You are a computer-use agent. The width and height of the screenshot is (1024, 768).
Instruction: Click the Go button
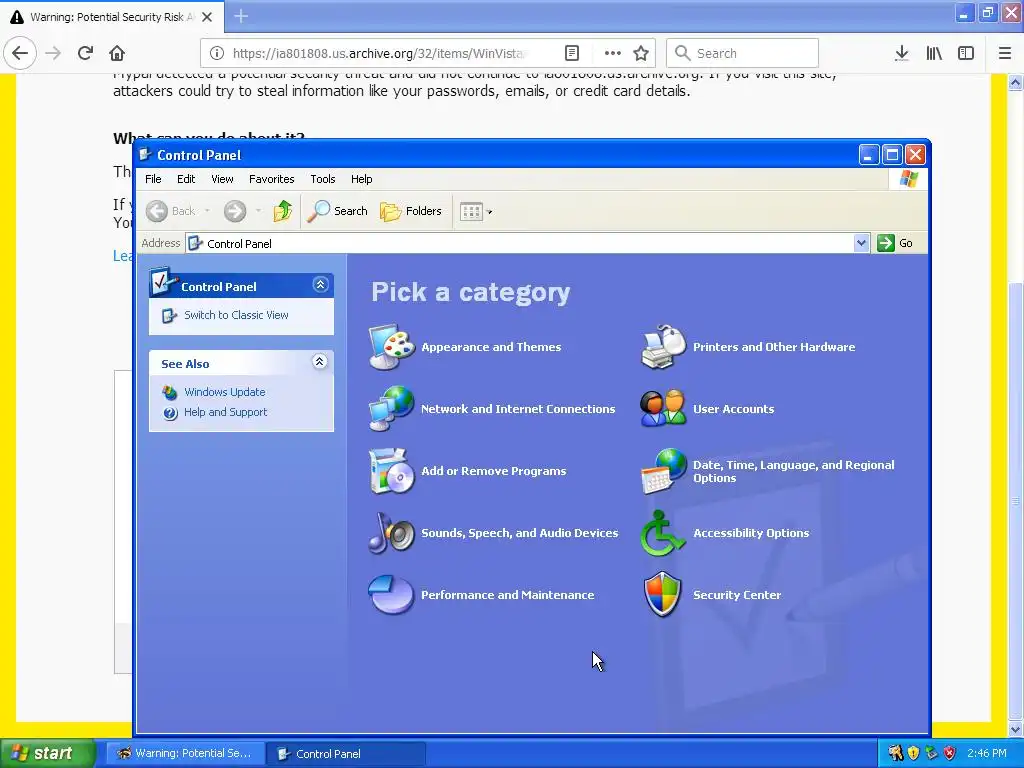click(x=895, y=243)
